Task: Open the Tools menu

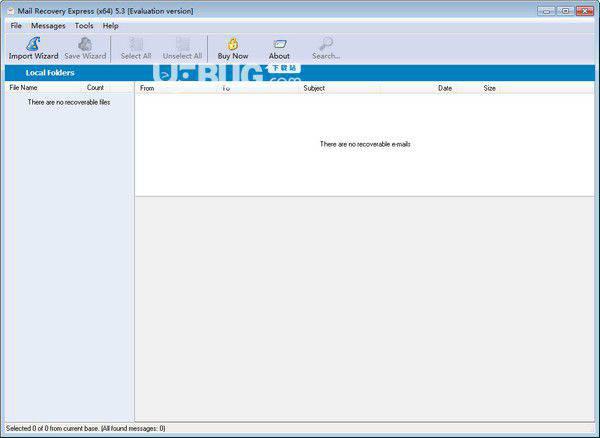Action: [x=84, y=26]
